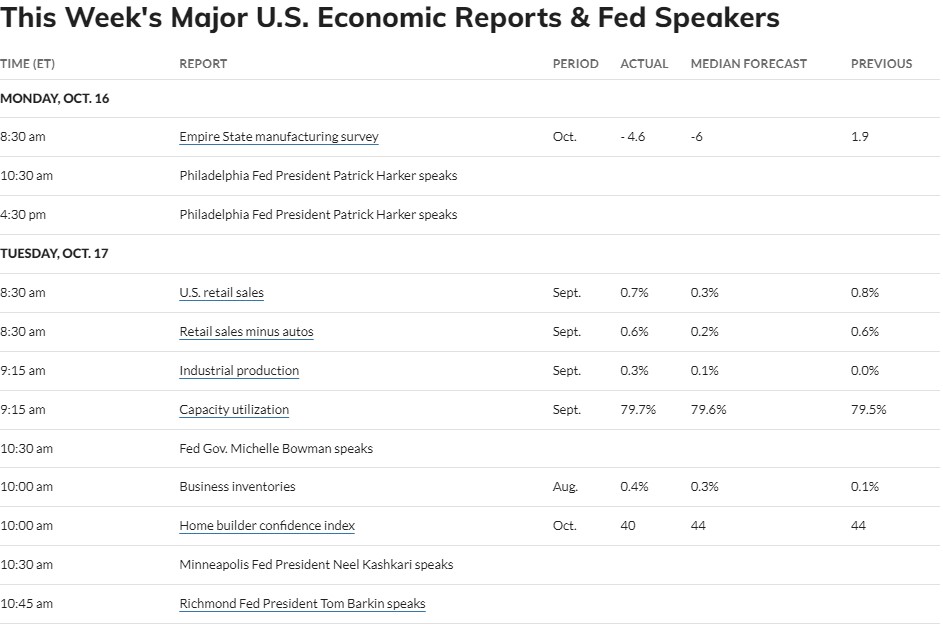
Task: Click the ACTUAL column header
Action: 644,64
